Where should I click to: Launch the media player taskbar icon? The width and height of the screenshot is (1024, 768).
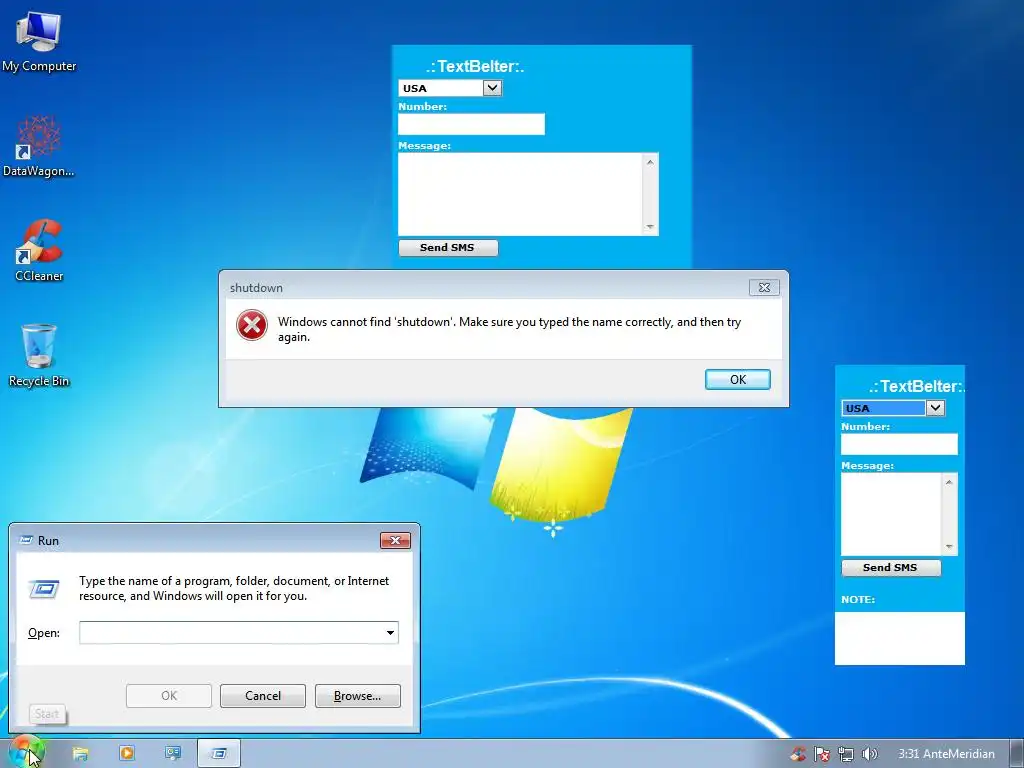[127, 753]
